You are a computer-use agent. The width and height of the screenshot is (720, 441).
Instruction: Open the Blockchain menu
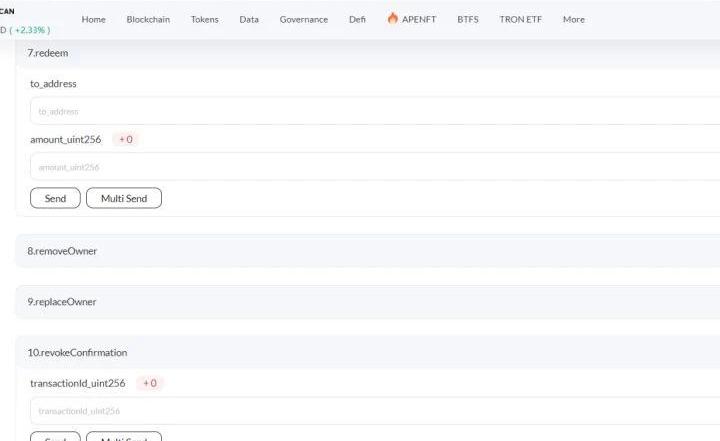pyautogui.click(x=148, y=19)
